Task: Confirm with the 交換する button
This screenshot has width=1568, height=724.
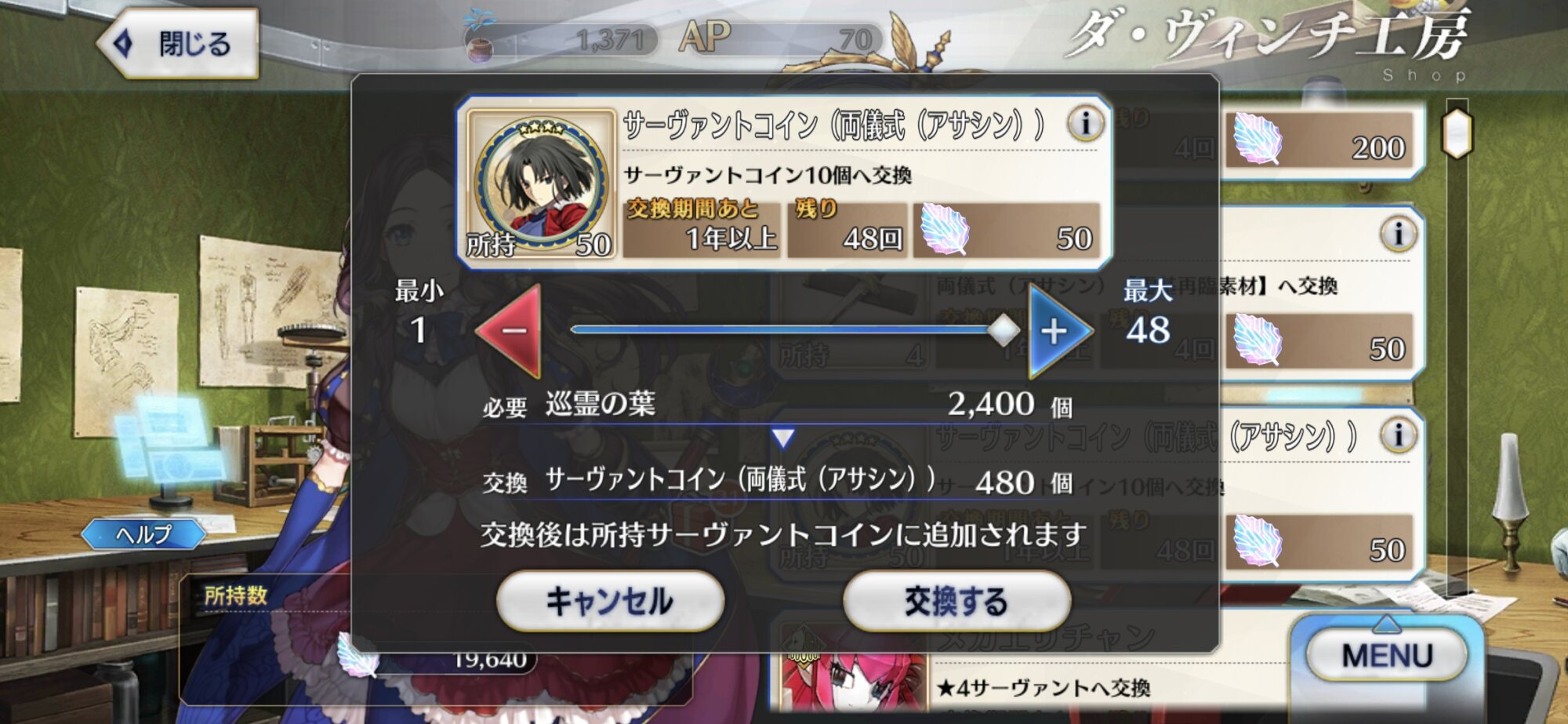Action: tap(956, 602)
